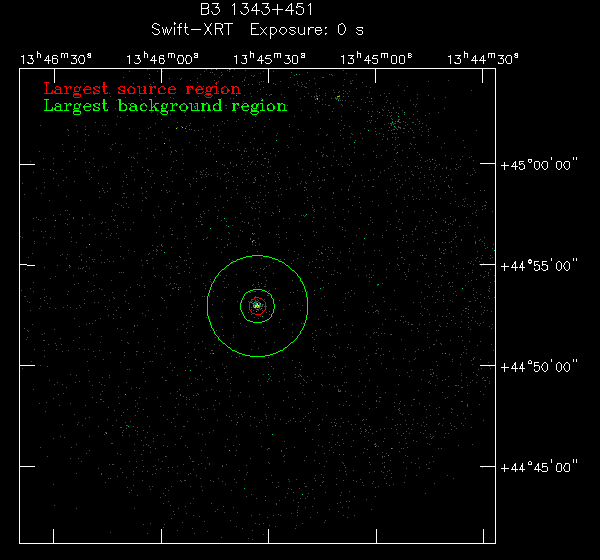Click the +45°00'00" declination label
Viewport: 600px width, 560px height.
tap(539, 165)
